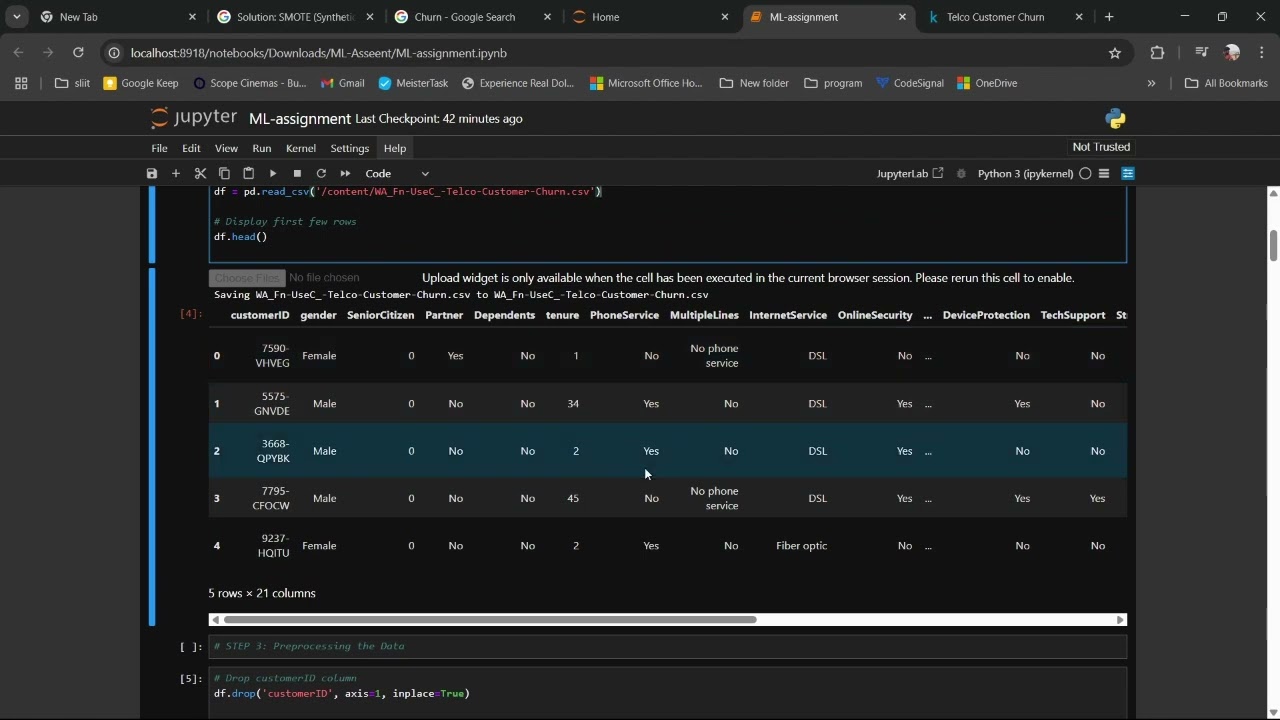Open the Edit menu
This screenshot has height=720, width=1280.
(x=191, y=148)
